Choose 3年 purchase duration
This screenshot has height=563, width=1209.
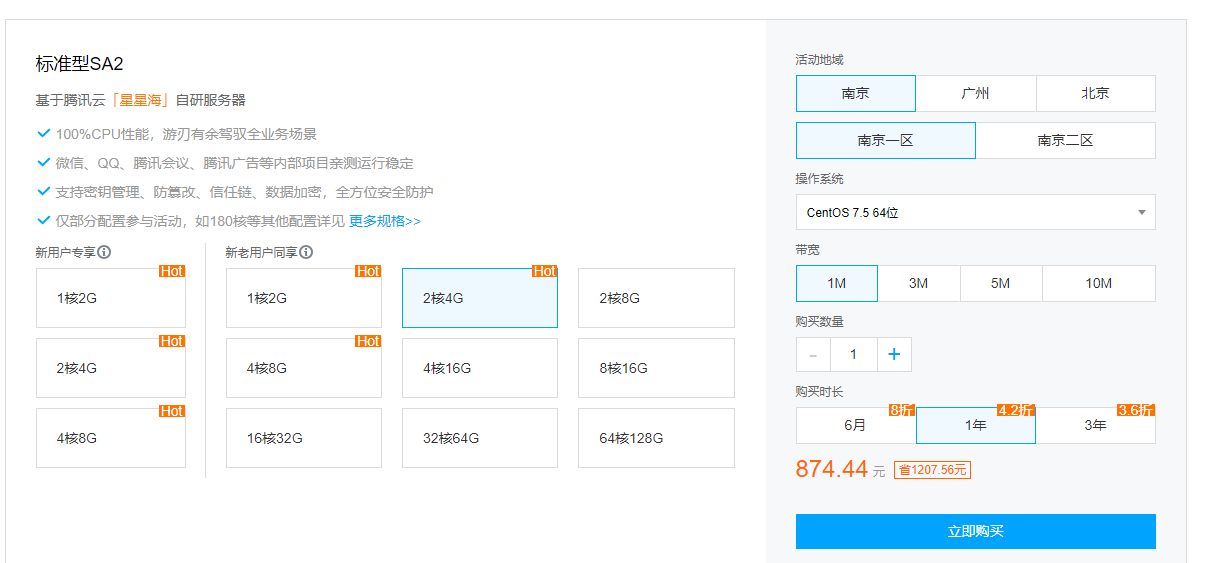[x=1096, y=425]
